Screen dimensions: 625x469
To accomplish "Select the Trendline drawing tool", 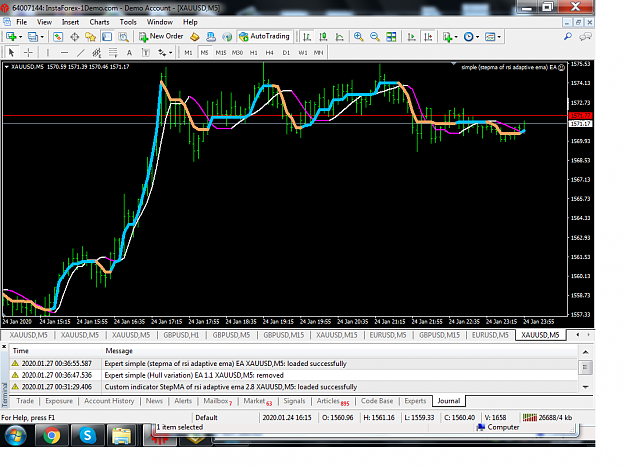I will click(x=81, y=52).
